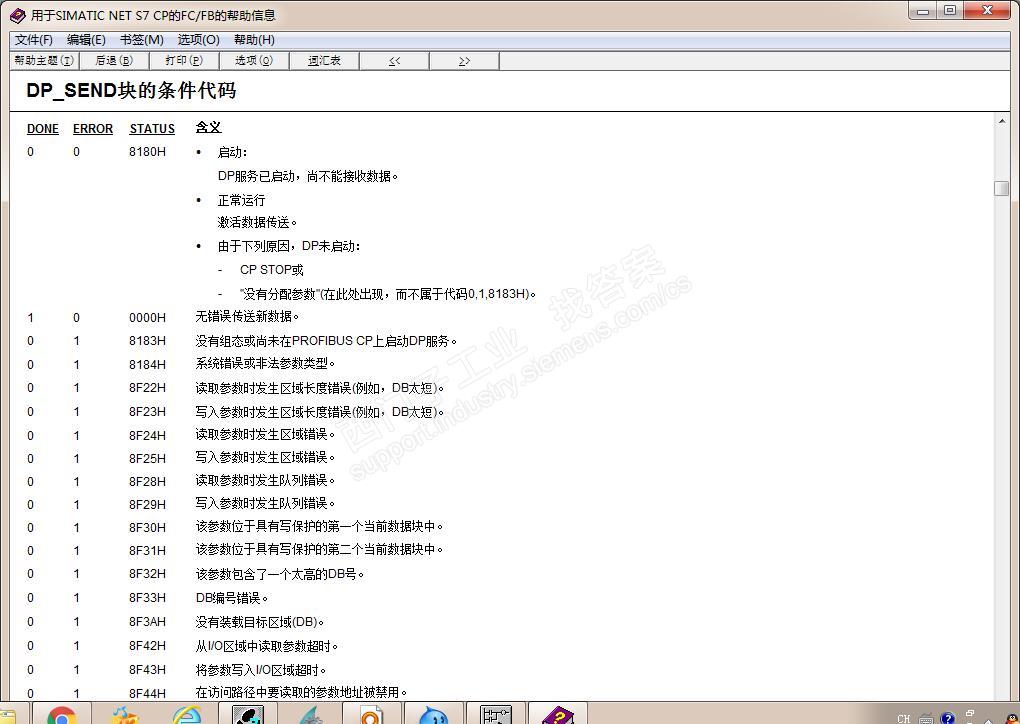Open the 帮助(H) menu

click(254, 40)
